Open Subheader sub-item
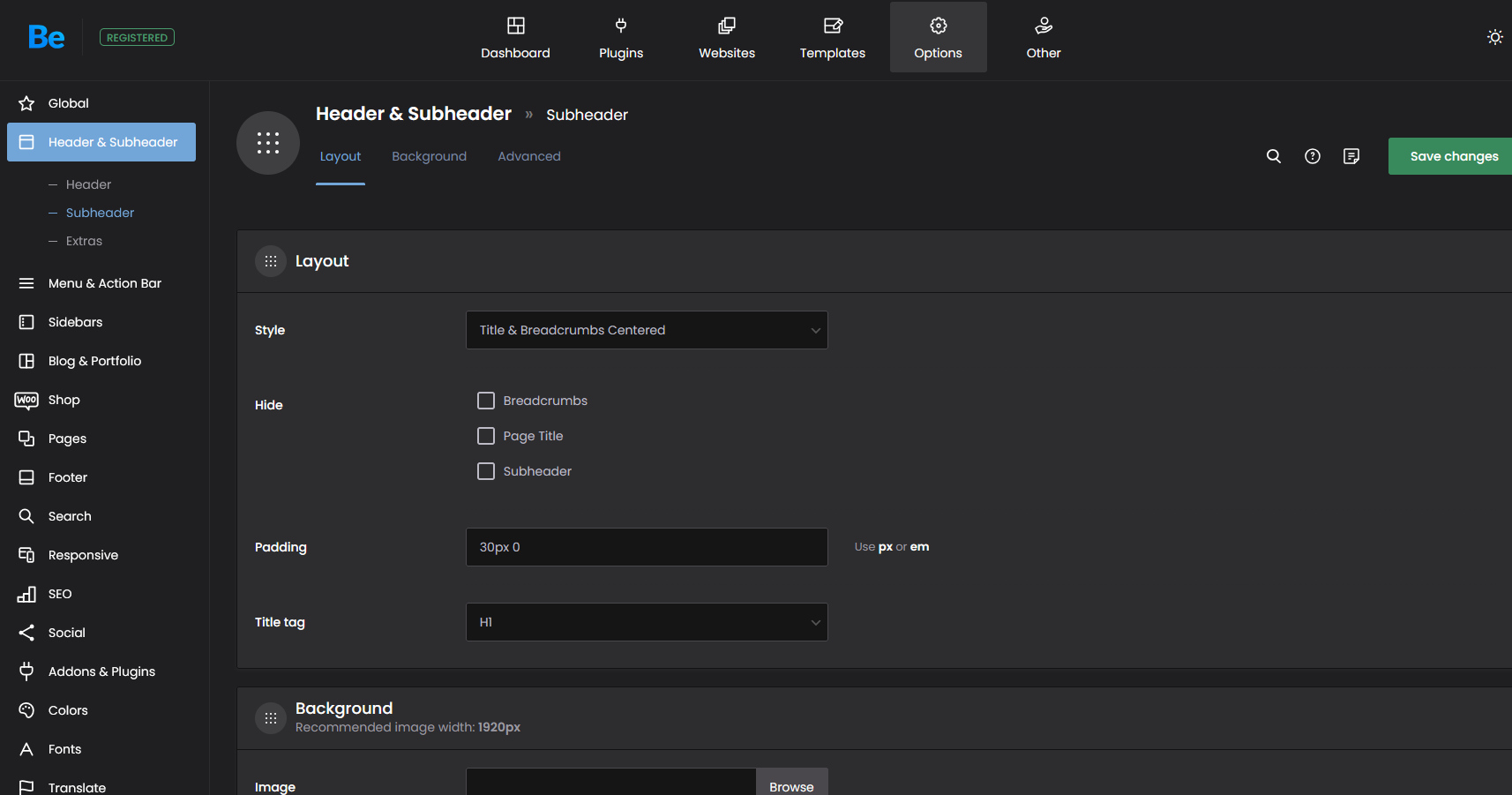 100,213
